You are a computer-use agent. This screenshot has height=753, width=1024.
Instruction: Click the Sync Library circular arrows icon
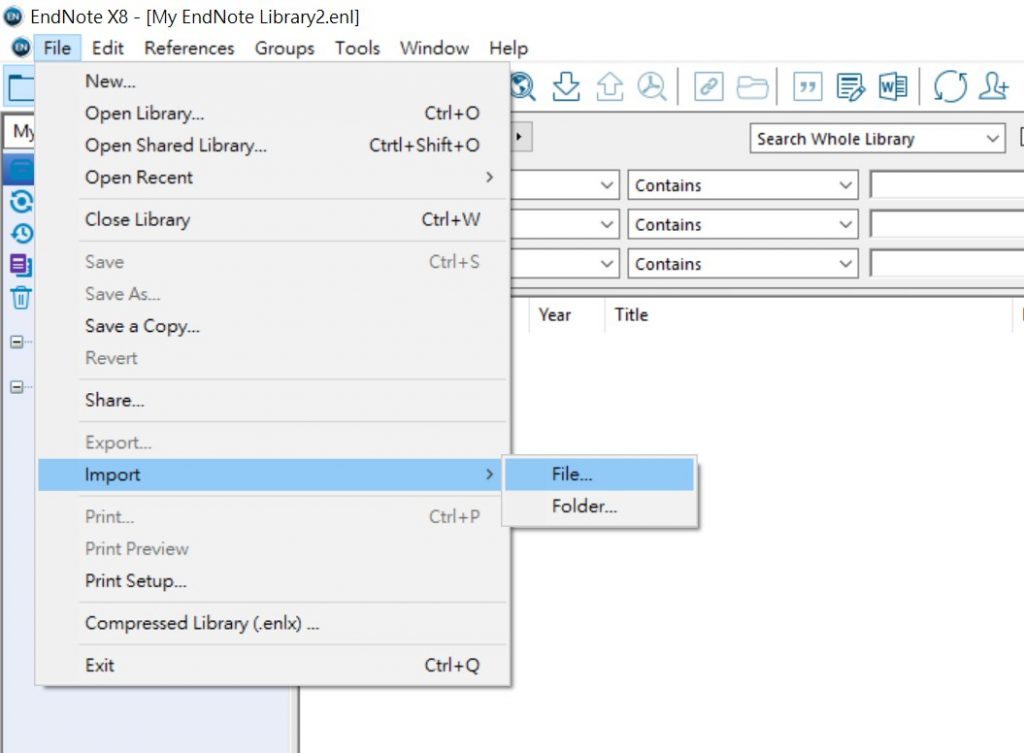pos(950,86)
